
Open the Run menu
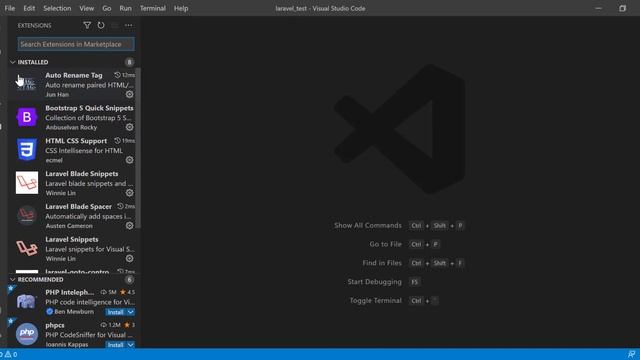coord(126,8)
